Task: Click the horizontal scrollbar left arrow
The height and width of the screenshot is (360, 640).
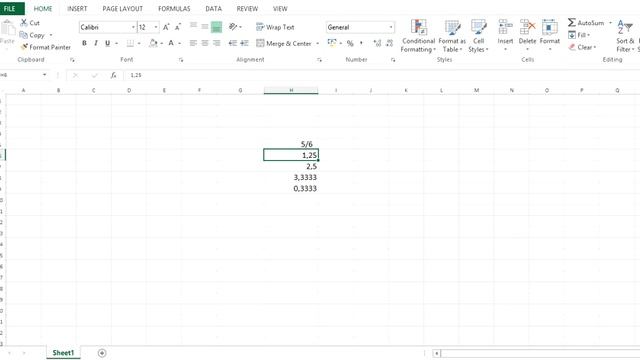Action: (436, 353)
